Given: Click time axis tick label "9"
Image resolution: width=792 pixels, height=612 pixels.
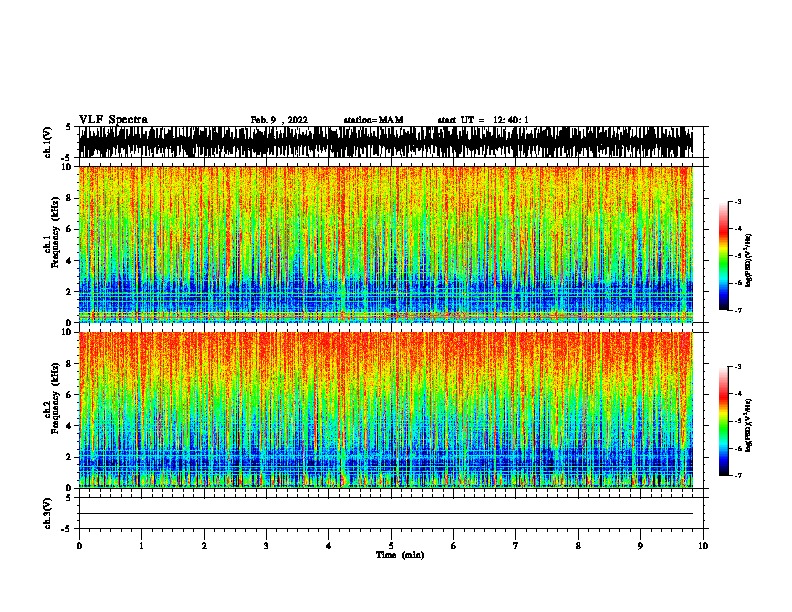Looking at the screenshot, I should tap(640, 546).
